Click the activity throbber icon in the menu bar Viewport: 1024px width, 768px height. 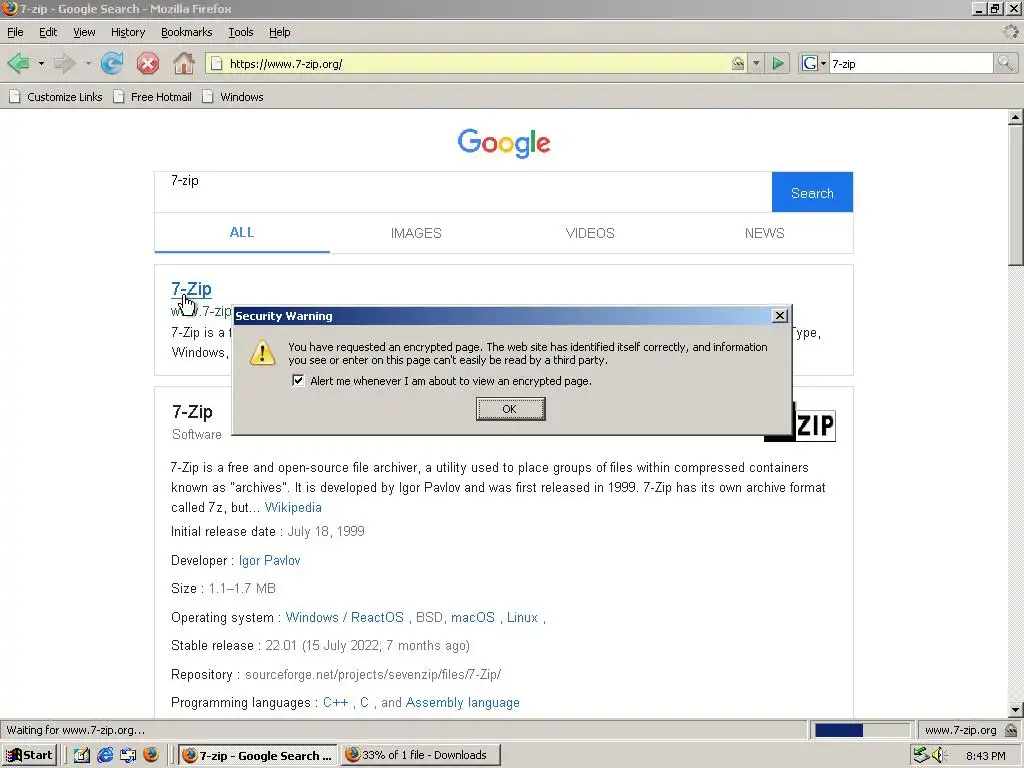pyautogui.click(x=1010, y=31)
